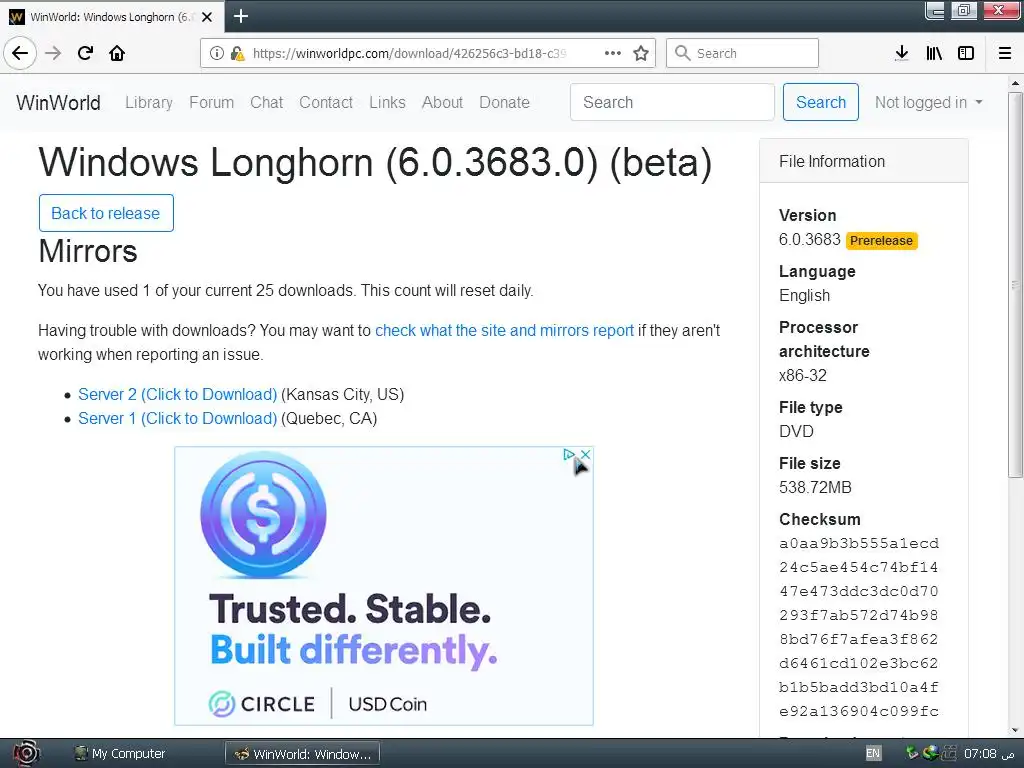This screenshot has height=768, width=1024.
Task: Open the Chat menu item
Action: [266, 103]
